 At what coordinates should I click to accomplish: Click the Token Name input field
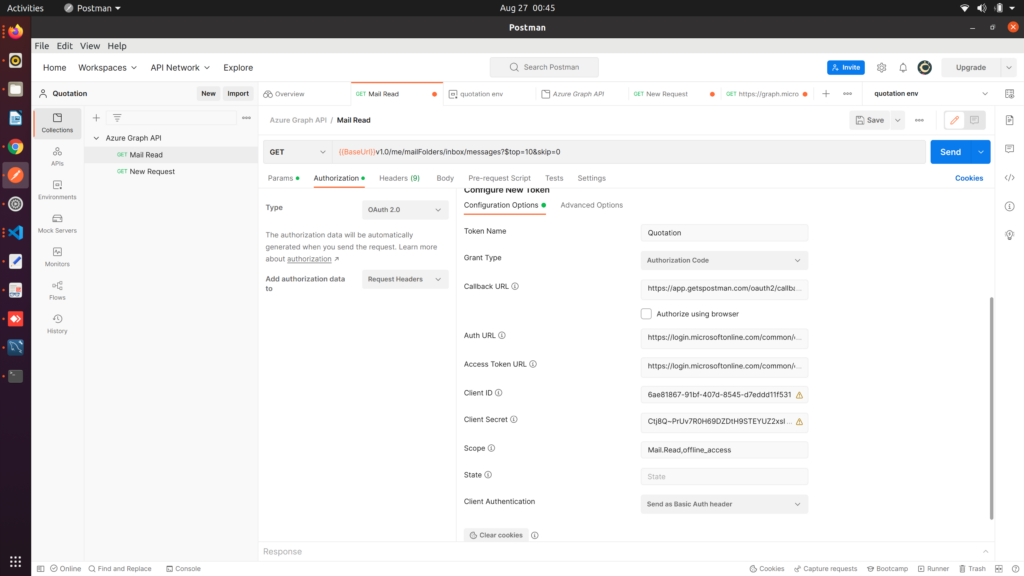pos(724,232)
